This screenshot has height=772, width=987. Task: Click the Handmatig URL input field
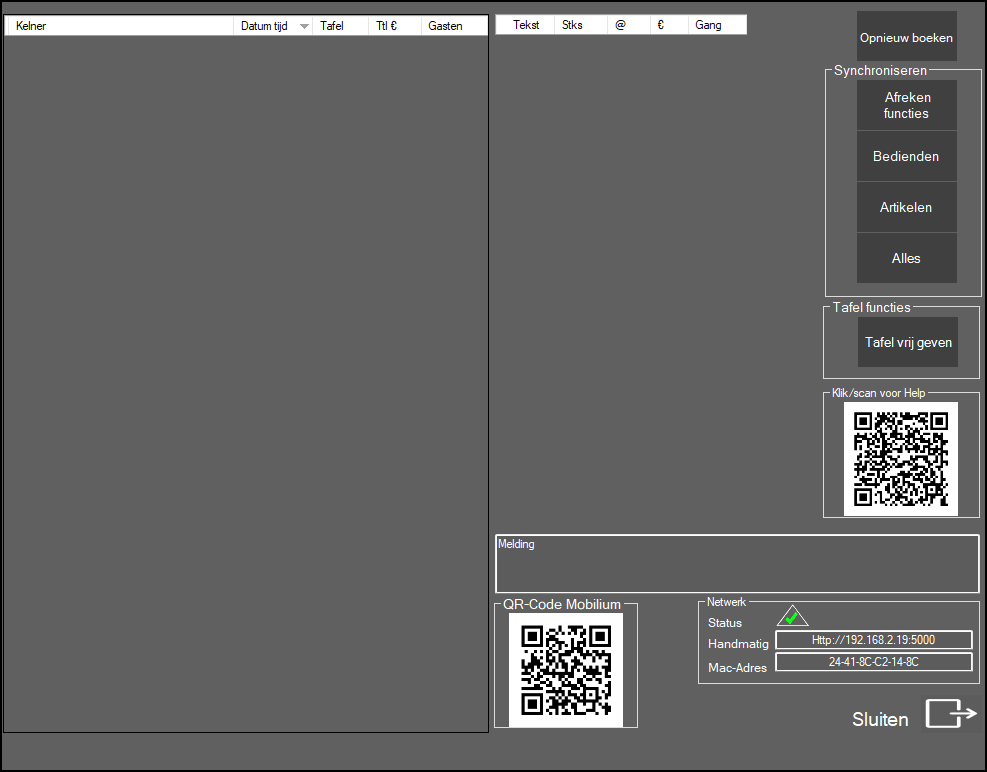[874, 640]
